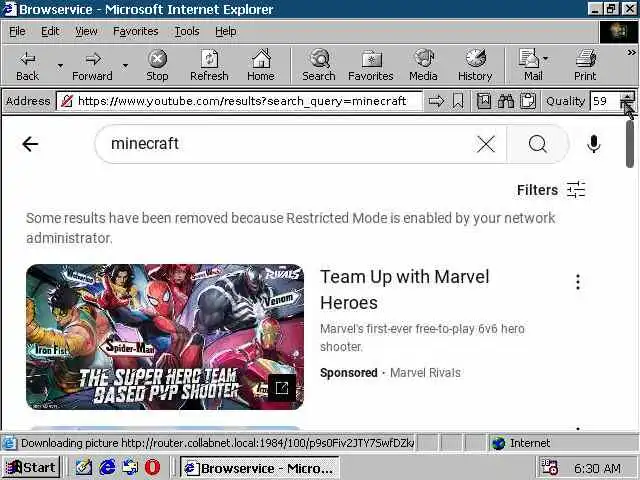Click the notepad-style quick launch icon
The height and width of the screenshot is (480, 640).
pyautogui.click(x=84, y=467)
